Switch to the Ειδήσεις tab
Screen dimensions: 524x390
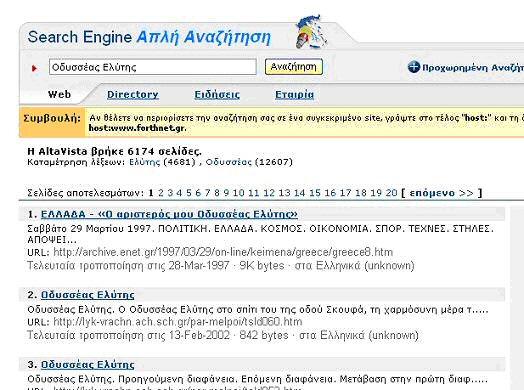pos(217,95)
